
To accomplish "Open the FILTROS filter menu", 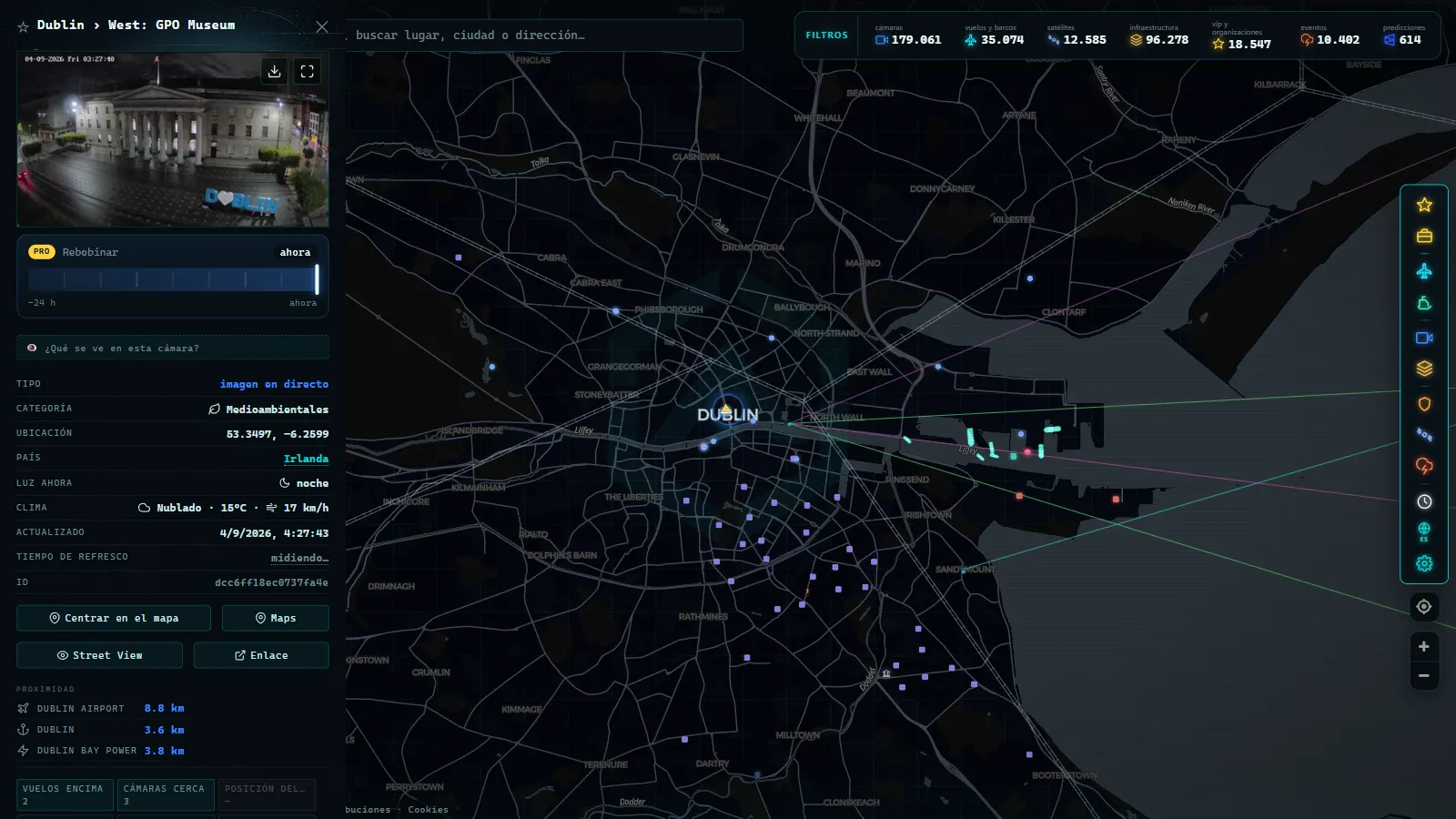I will coord(826,35).
